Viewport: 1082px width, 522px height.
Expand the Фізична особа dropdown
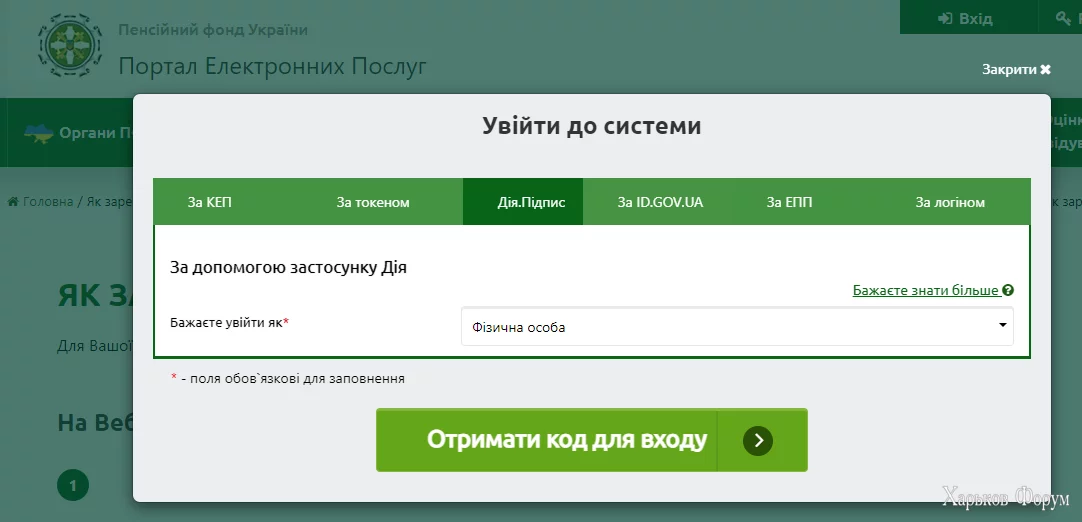point(737,327)
